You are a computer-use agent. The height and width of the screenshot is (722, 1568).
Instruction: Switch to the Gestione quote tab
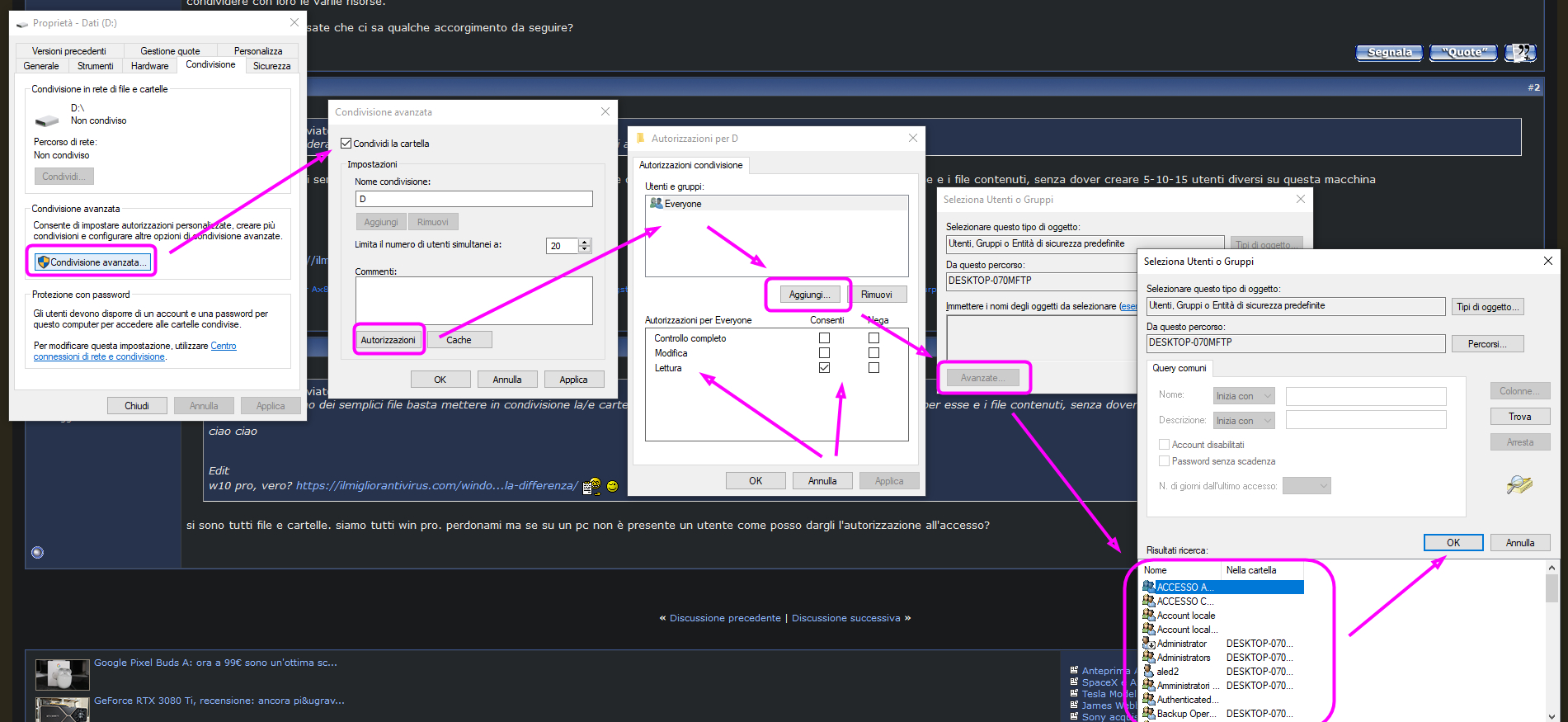click(170, 51)
